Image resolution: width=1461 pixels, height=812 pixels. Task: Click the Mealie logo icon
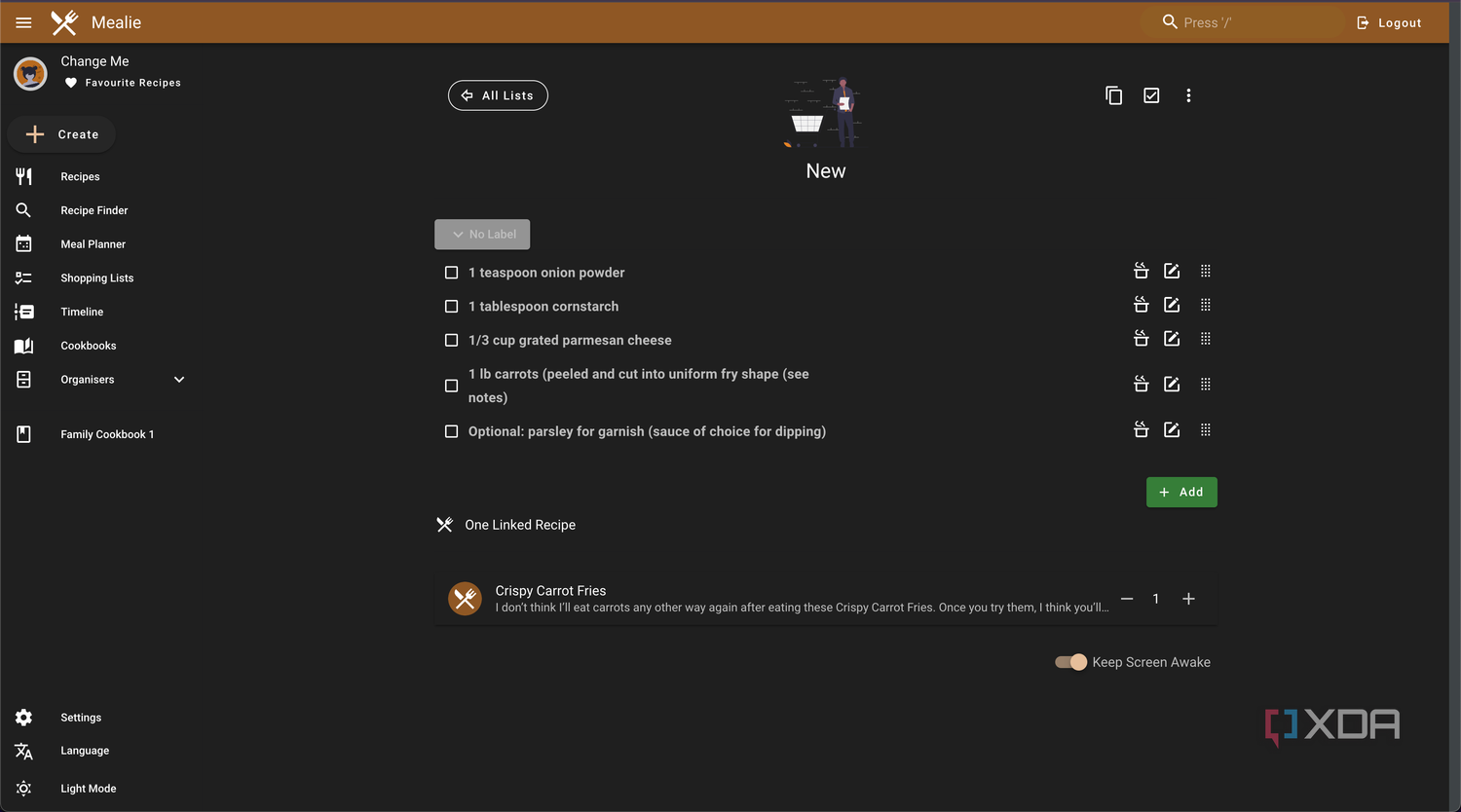point(64,22)
